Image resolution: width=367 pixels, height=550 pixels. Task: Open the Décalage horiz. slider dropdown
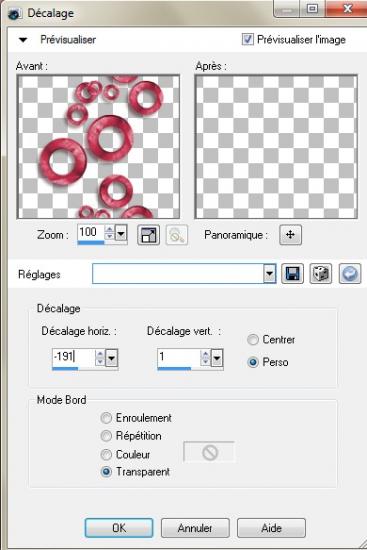112,358
